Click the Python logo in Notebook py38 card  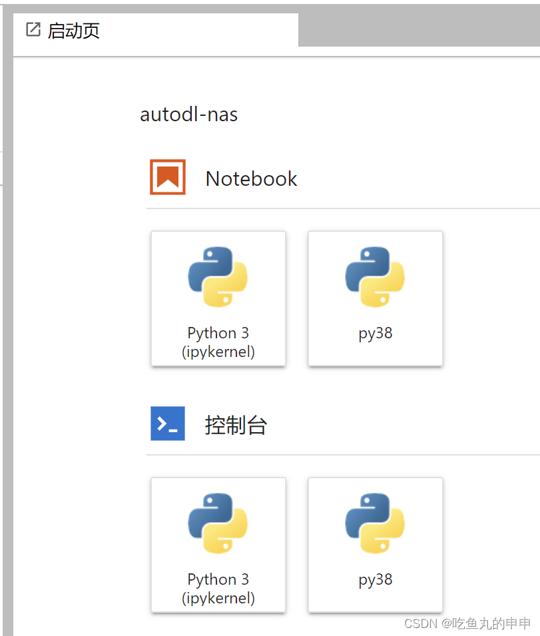pyautogui.click(x=375, y=277)
